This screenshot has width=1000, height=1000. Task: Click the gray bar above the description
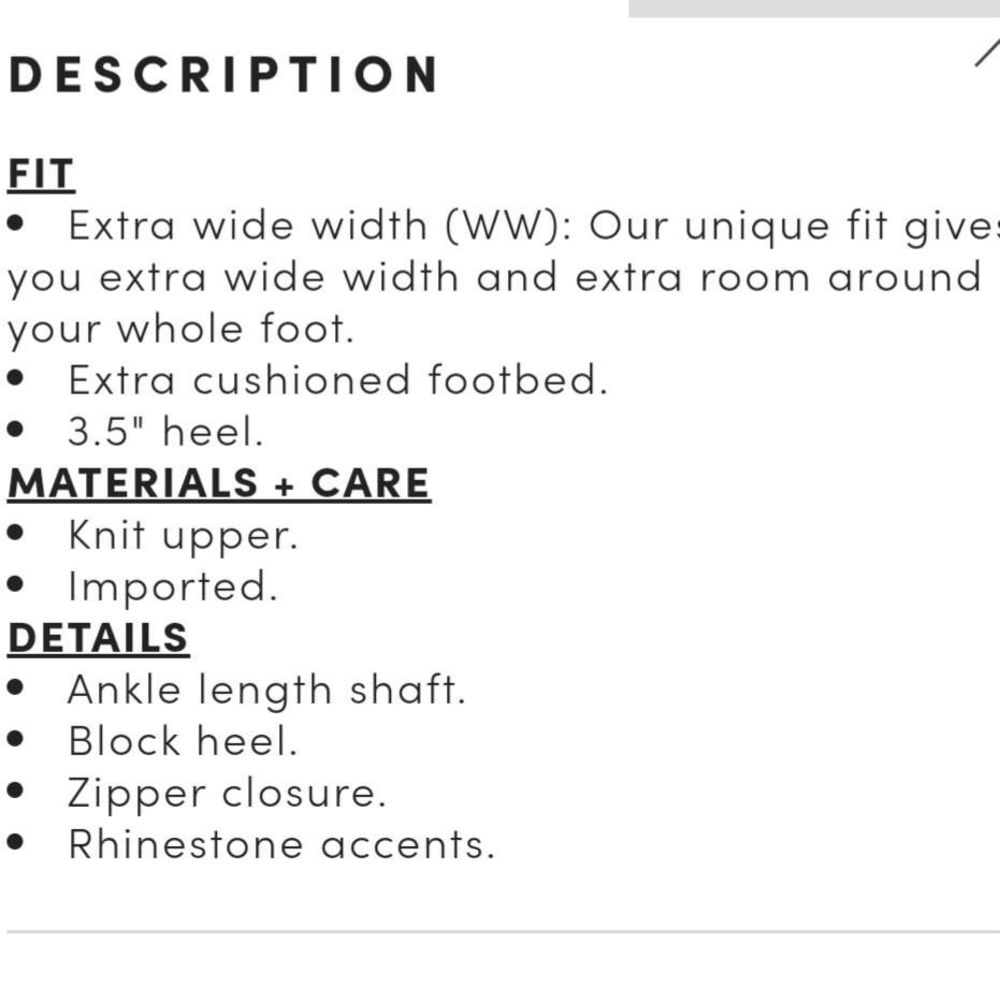point(814,8)
